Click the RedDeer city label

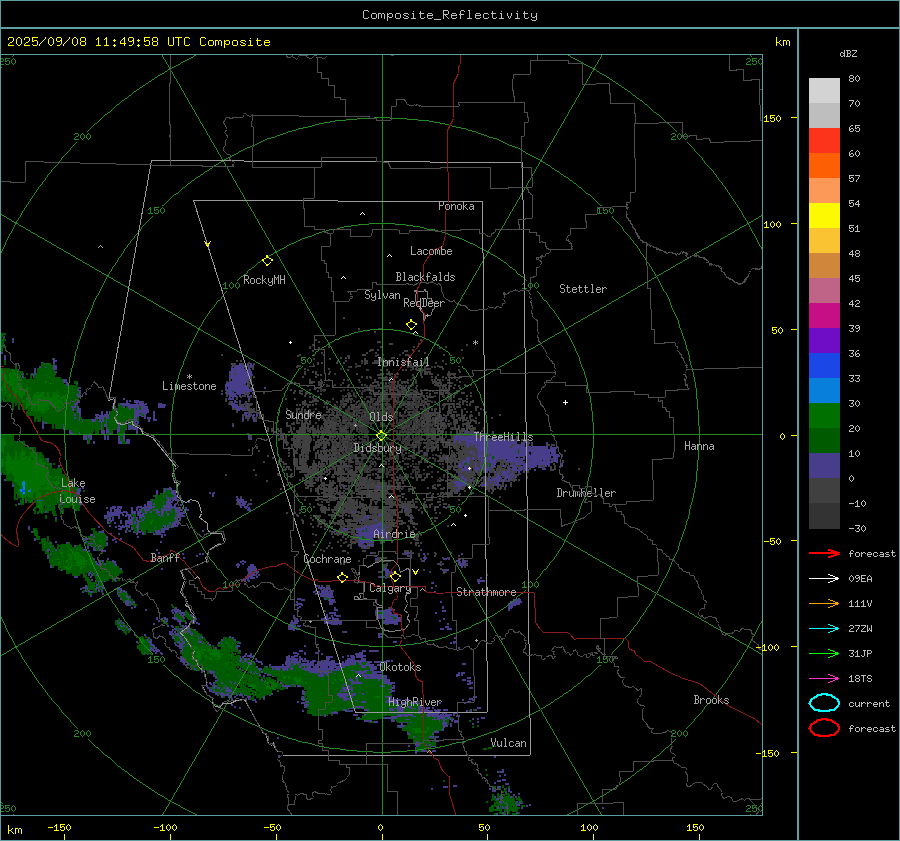424,303
